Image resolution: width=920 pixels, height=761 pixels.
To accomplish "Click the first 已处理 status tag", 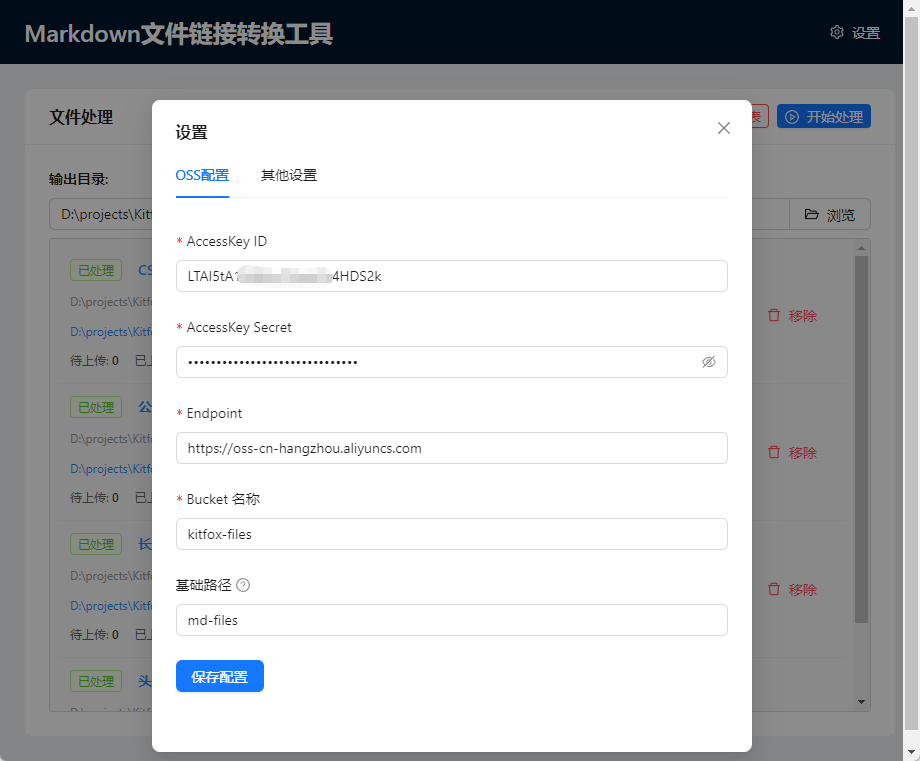I will coord(95,269).
